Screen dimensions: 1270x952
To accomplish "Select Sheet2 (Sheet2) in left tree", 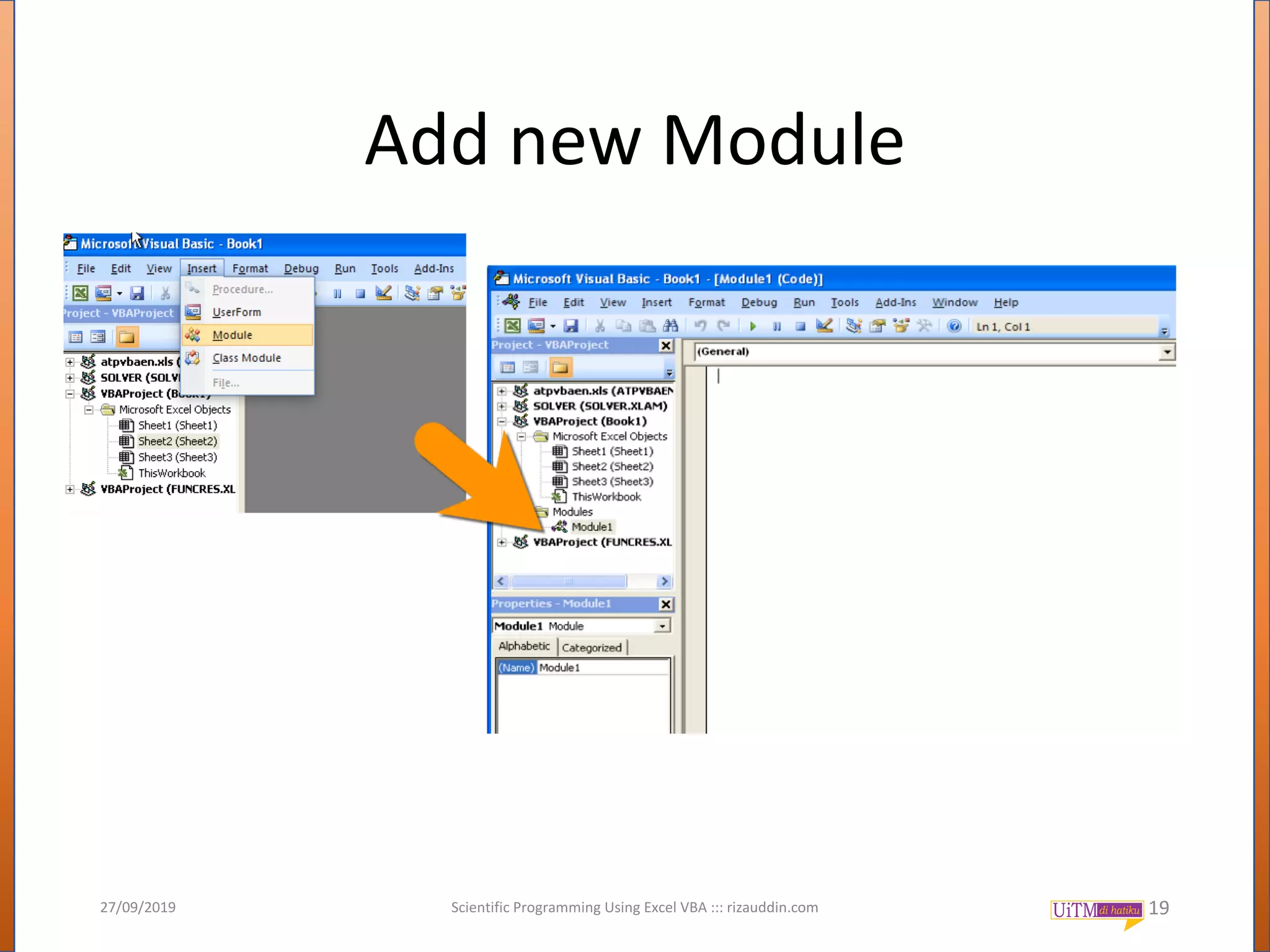I will [177, 441].
